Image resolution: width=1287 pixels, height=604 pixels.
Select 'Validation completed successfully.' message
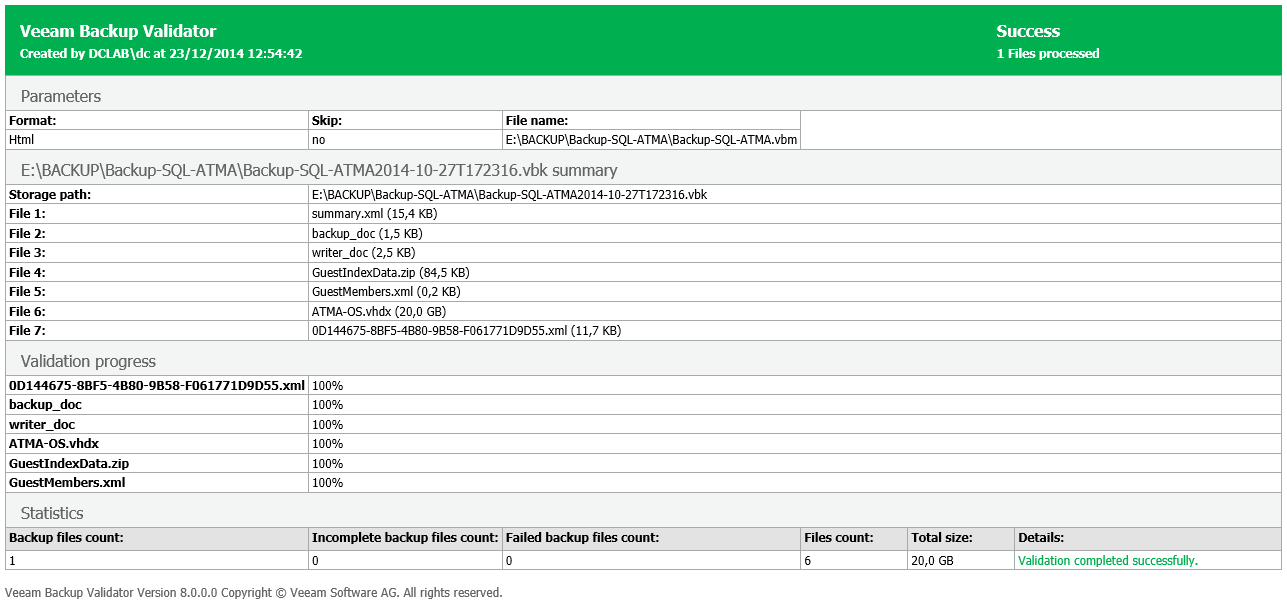coord(1108,561)
